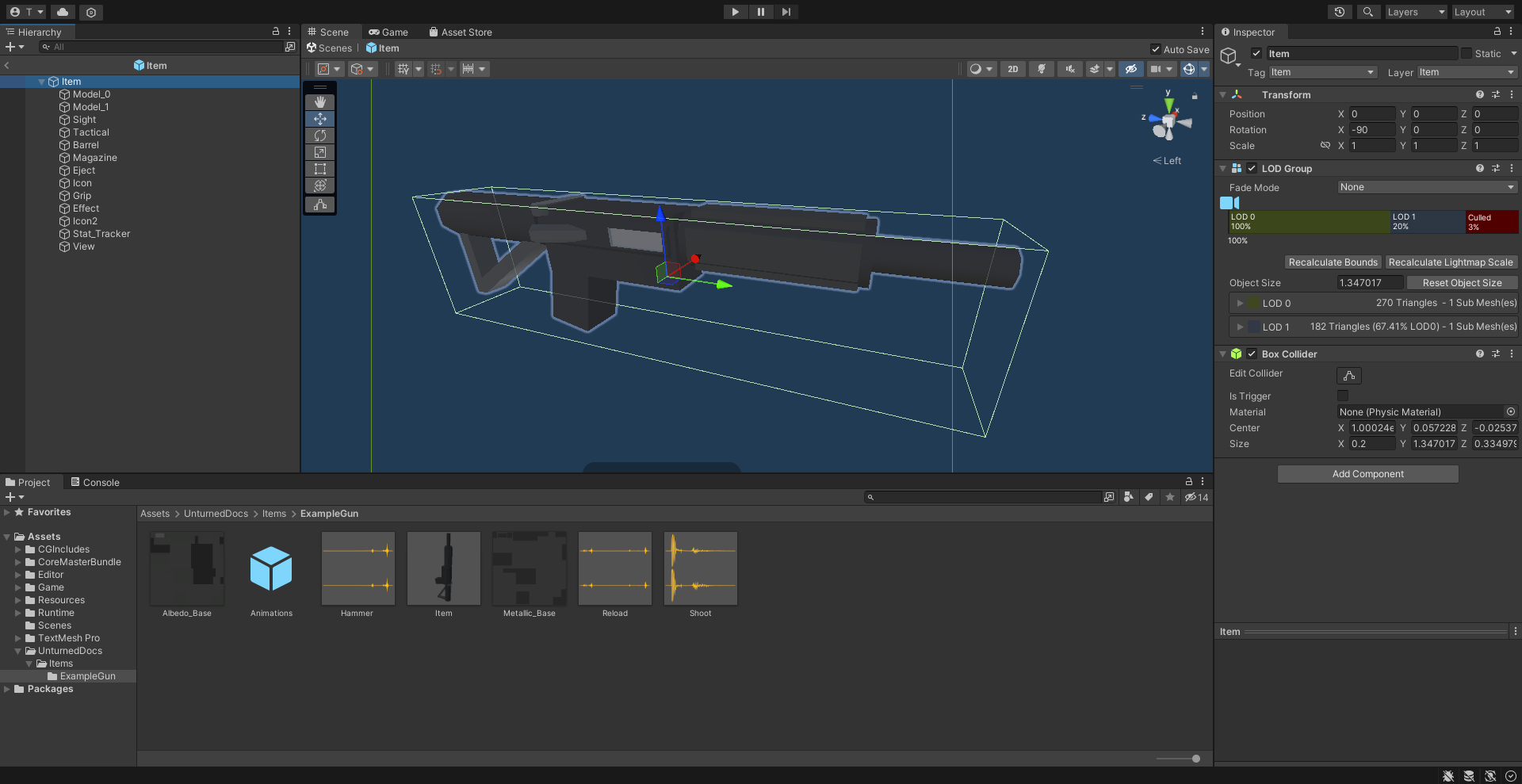
Task: Select the Hand pan tool
Action: pos(319,101)
